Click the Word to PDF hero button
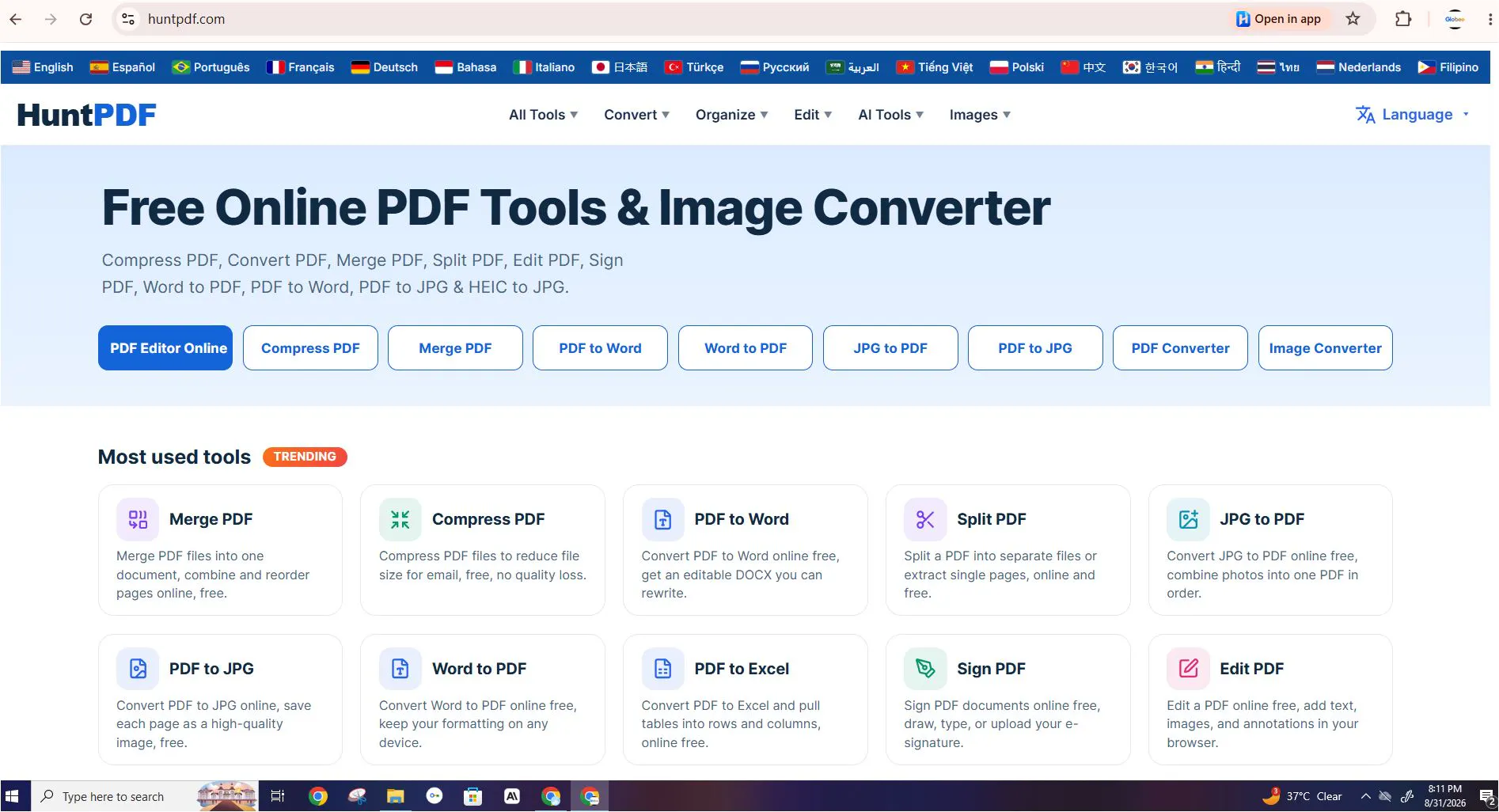 (746, 348)
